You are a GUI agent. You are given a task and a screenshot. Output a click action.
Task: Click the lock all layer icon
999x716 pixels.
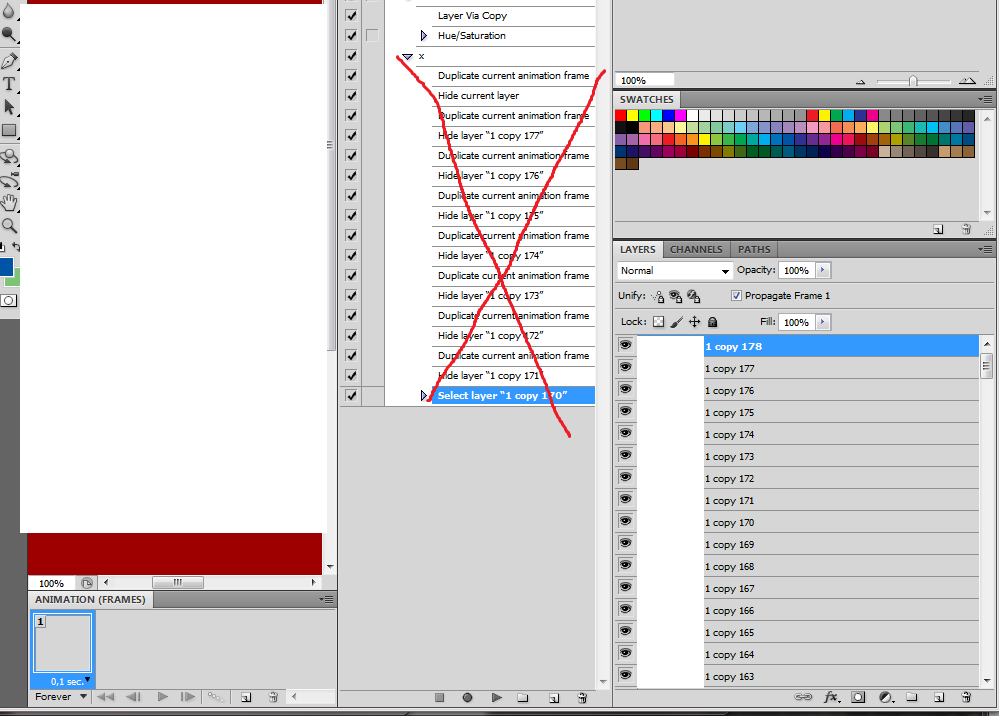tap(712, 323)
